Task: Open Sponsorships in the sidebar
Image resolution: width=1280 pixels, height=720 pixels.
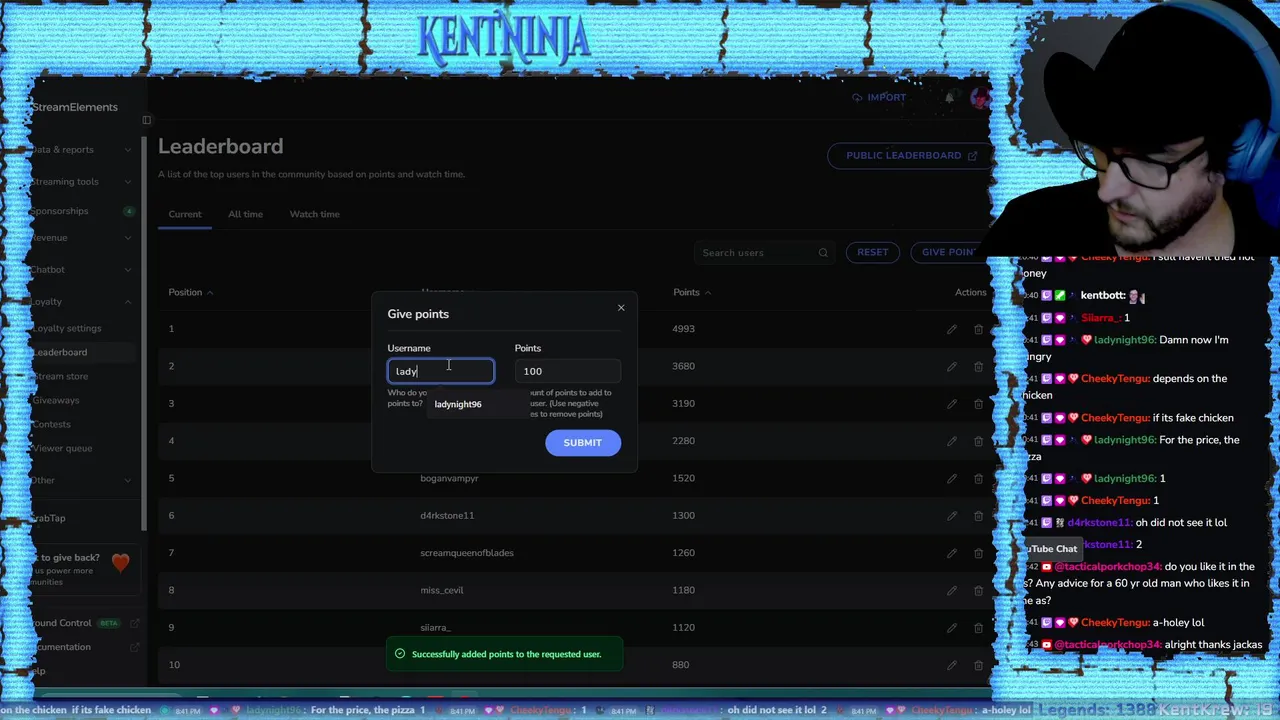Action: tap(60, 211)
